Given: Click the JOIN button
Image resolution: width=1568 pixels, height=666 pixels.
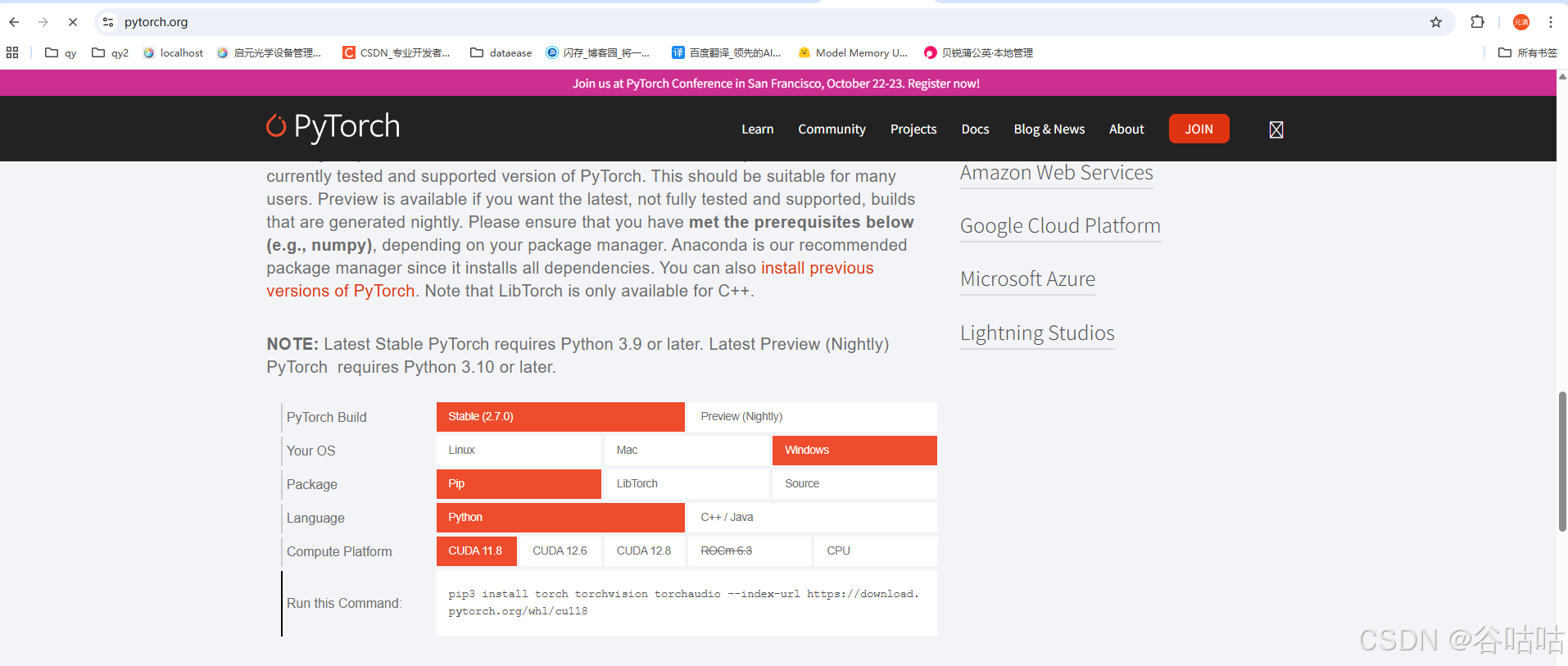Looking at the screenshot, I should (1199, 129).
